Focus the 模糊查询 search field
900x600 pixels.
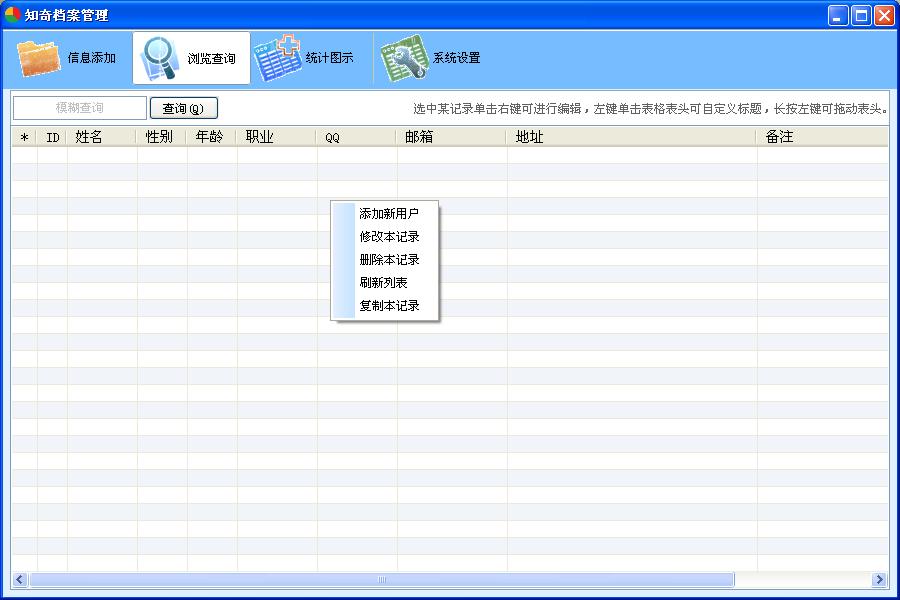point(80,108)
